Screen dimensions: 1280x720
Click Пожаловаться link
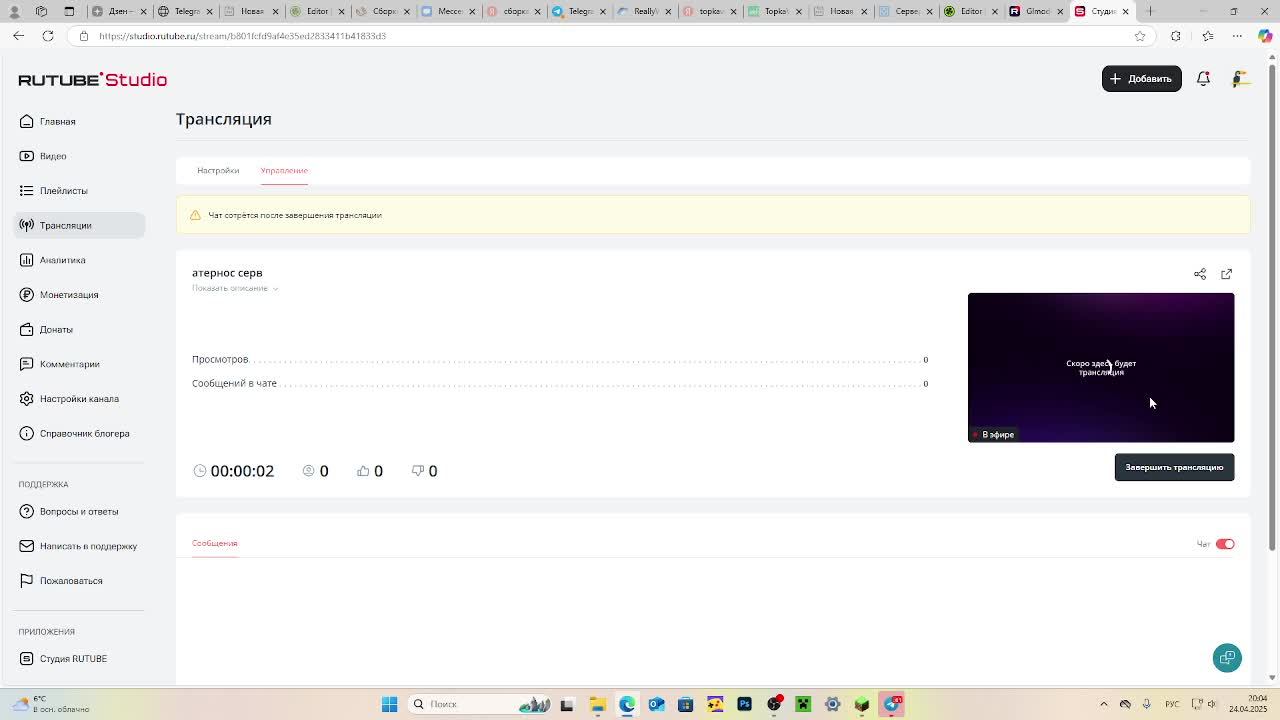80,580
